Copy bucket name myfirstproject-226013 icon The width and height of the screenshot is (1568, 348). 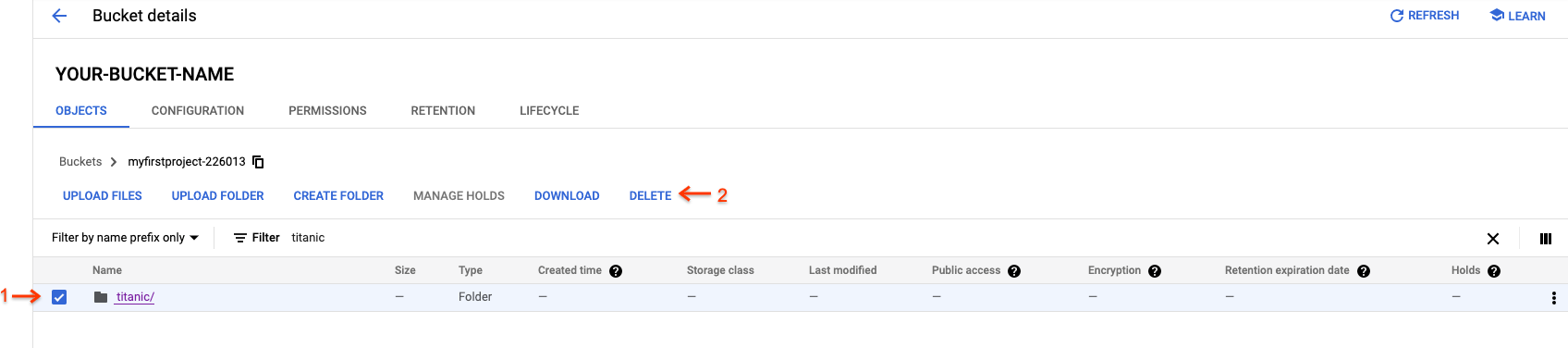[259, 162]
